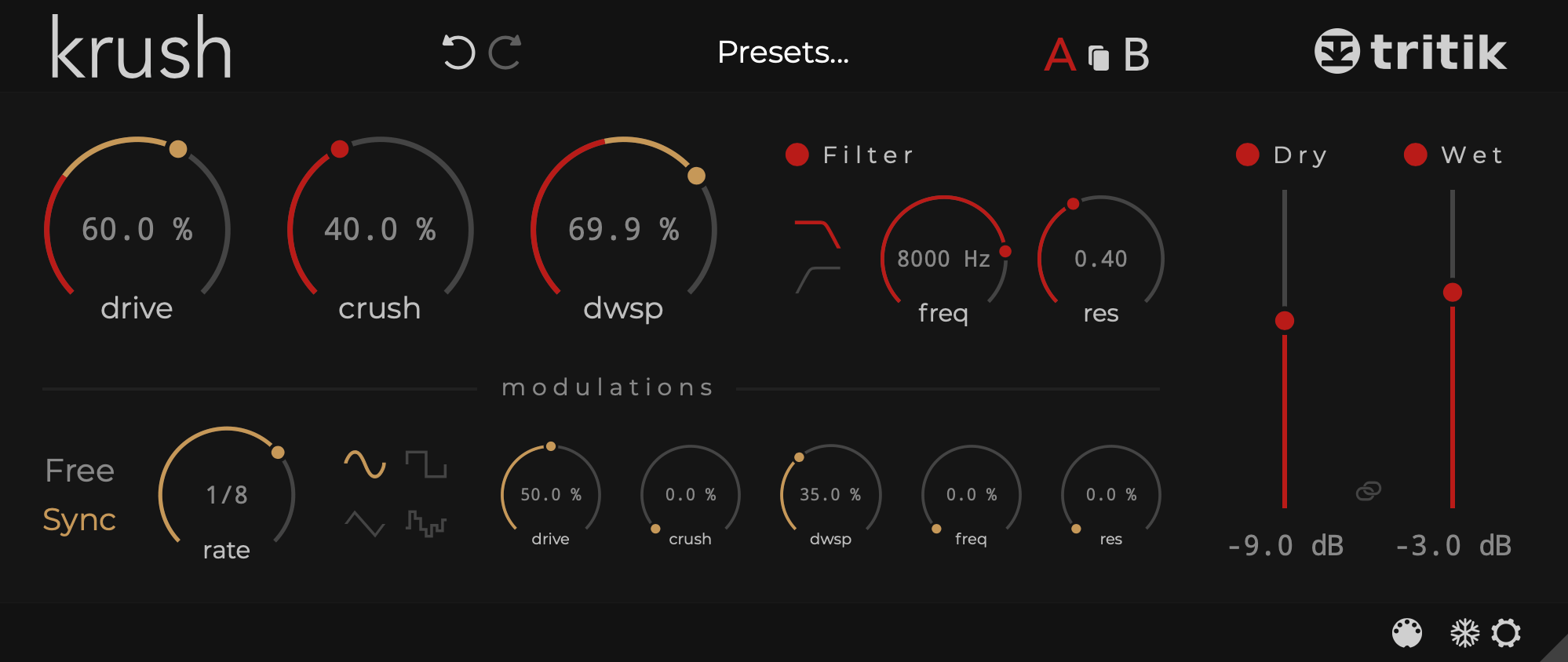Select the low-pass filter shape icon
Image resolution: width=1568 pixels, height=662 pixels.
click(817, 234)
